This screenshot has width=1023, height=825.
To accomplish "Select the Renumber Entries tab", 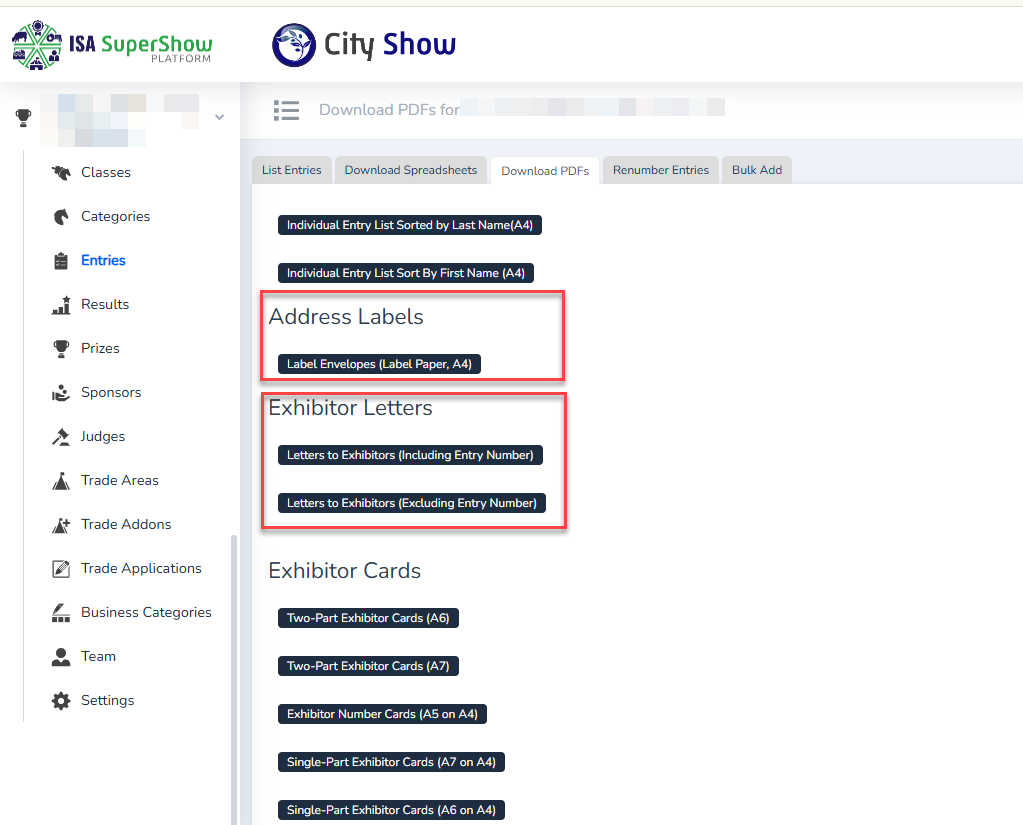I will (660, 170).
